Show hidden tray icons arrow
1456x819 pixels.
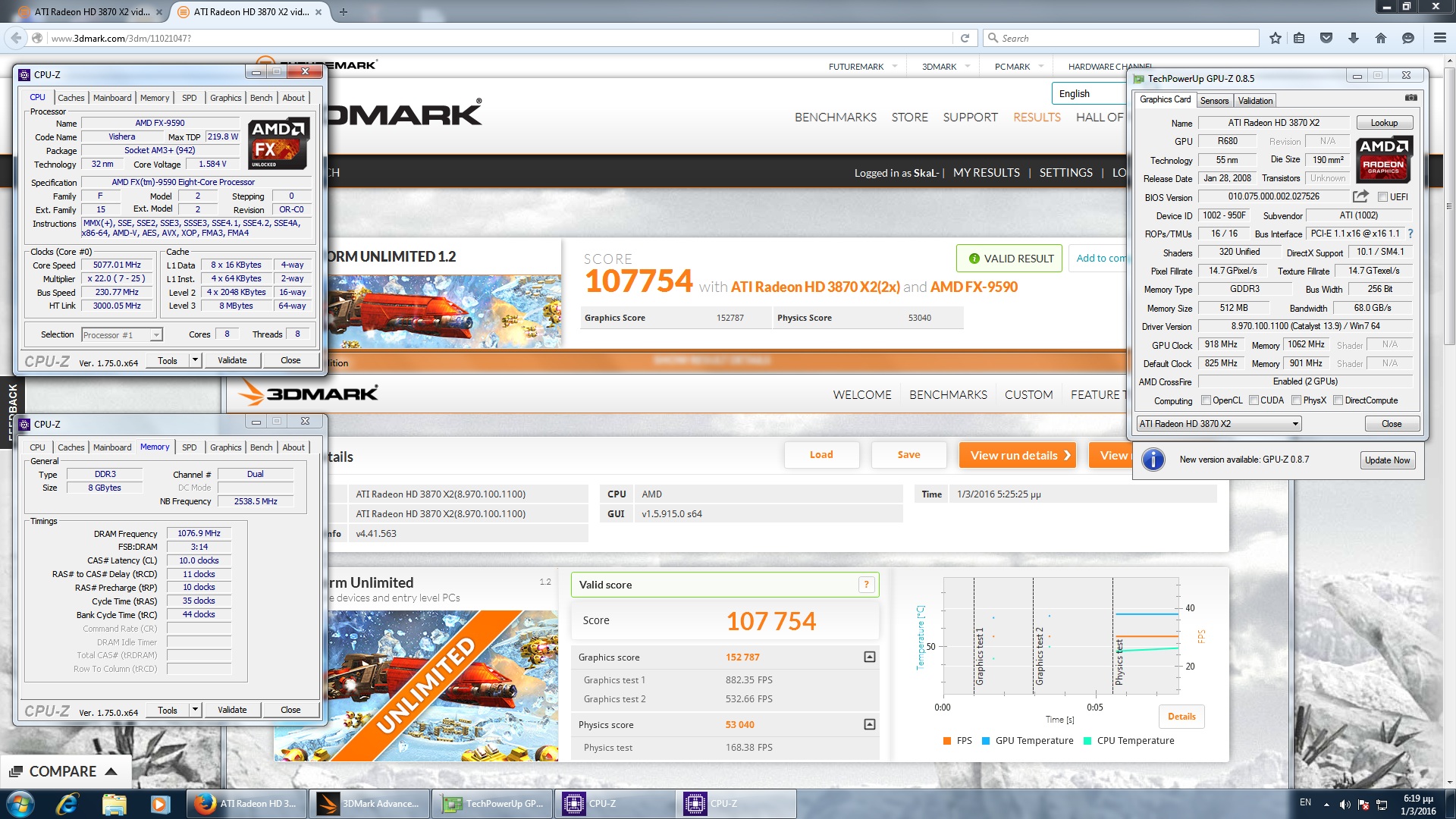(1326, 804)
